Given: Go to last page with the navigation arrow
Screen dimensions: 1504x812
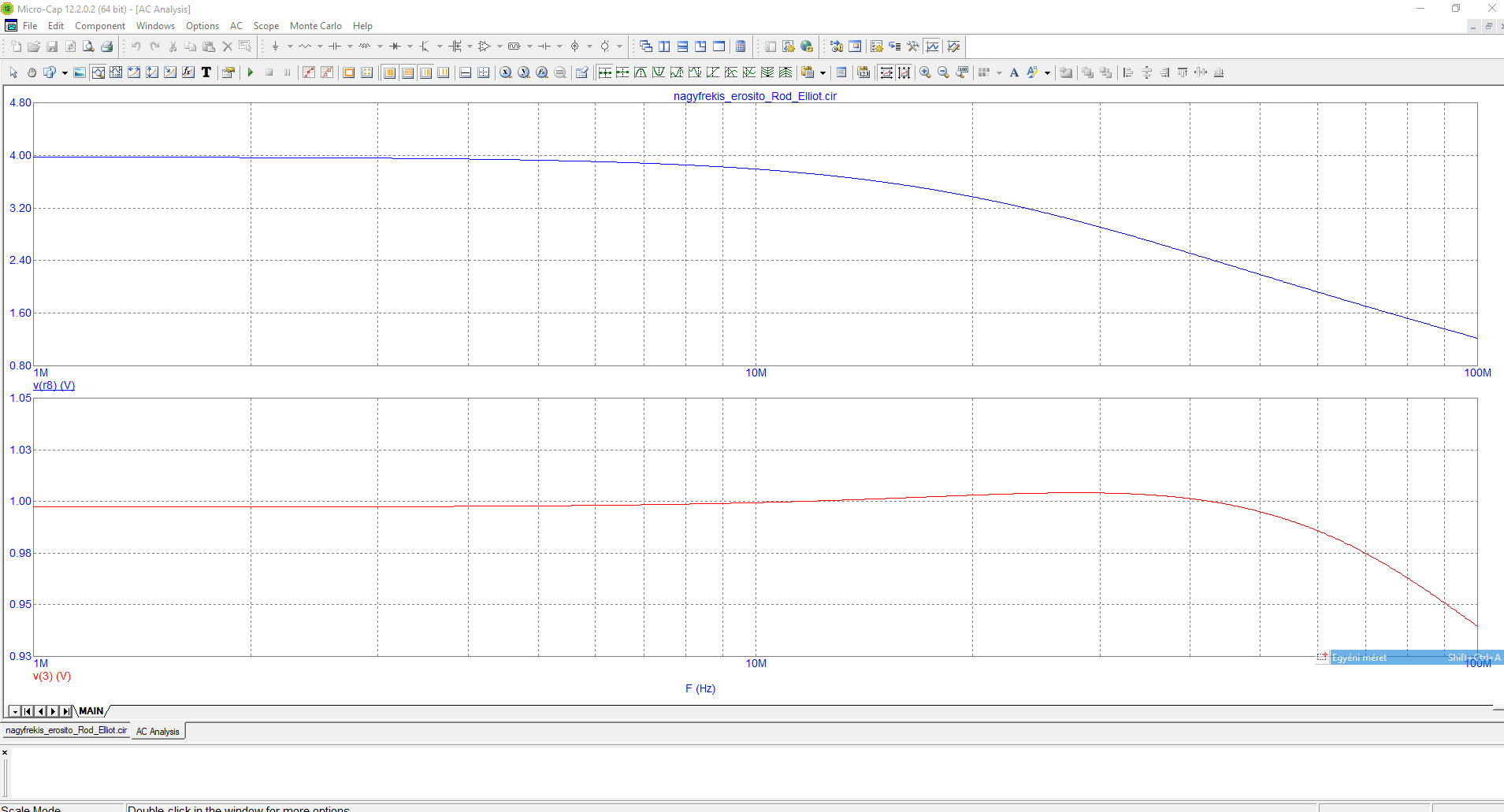Looking at the screenshot, I should (66, 711).
